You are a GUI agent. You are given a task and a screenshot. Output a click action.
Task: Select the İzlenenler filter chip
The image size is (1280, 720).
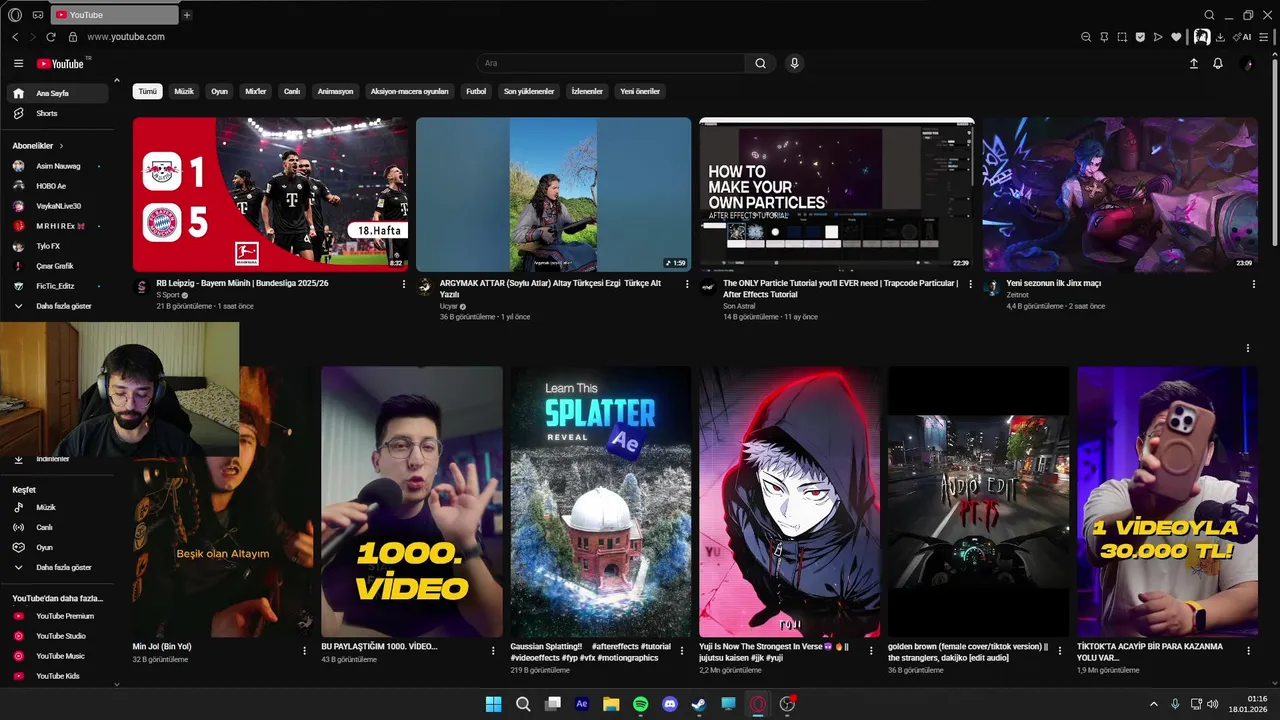(587, 91)
